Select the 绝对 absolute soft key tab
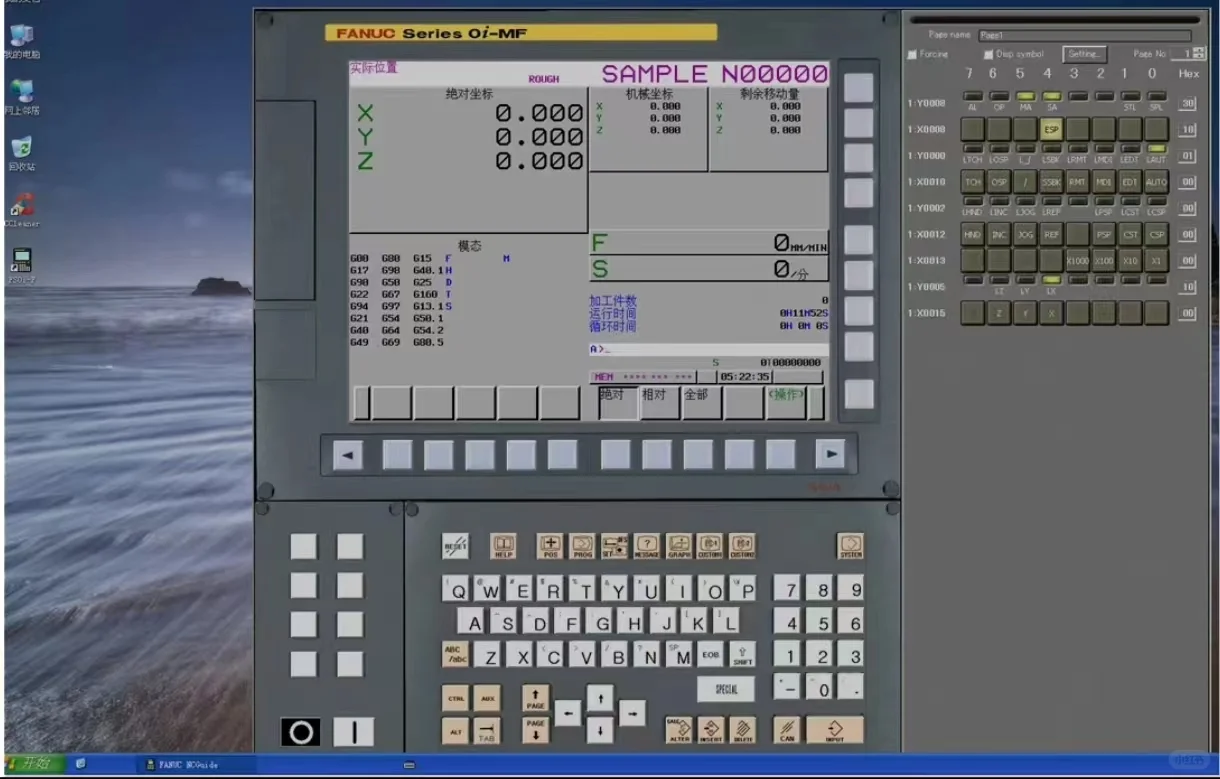Screen dimensions: 1220x779 pos(619,402)
